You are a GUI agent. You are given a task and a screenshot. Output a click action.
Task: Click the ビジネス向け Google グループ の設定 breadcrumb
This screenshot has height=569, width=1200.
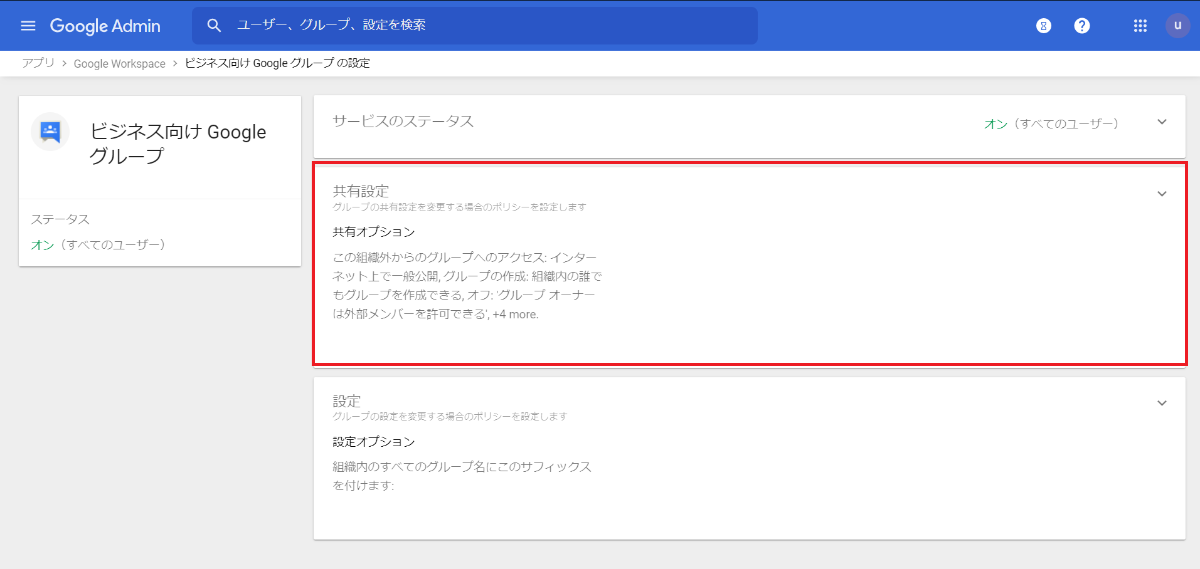pos(278,63)
